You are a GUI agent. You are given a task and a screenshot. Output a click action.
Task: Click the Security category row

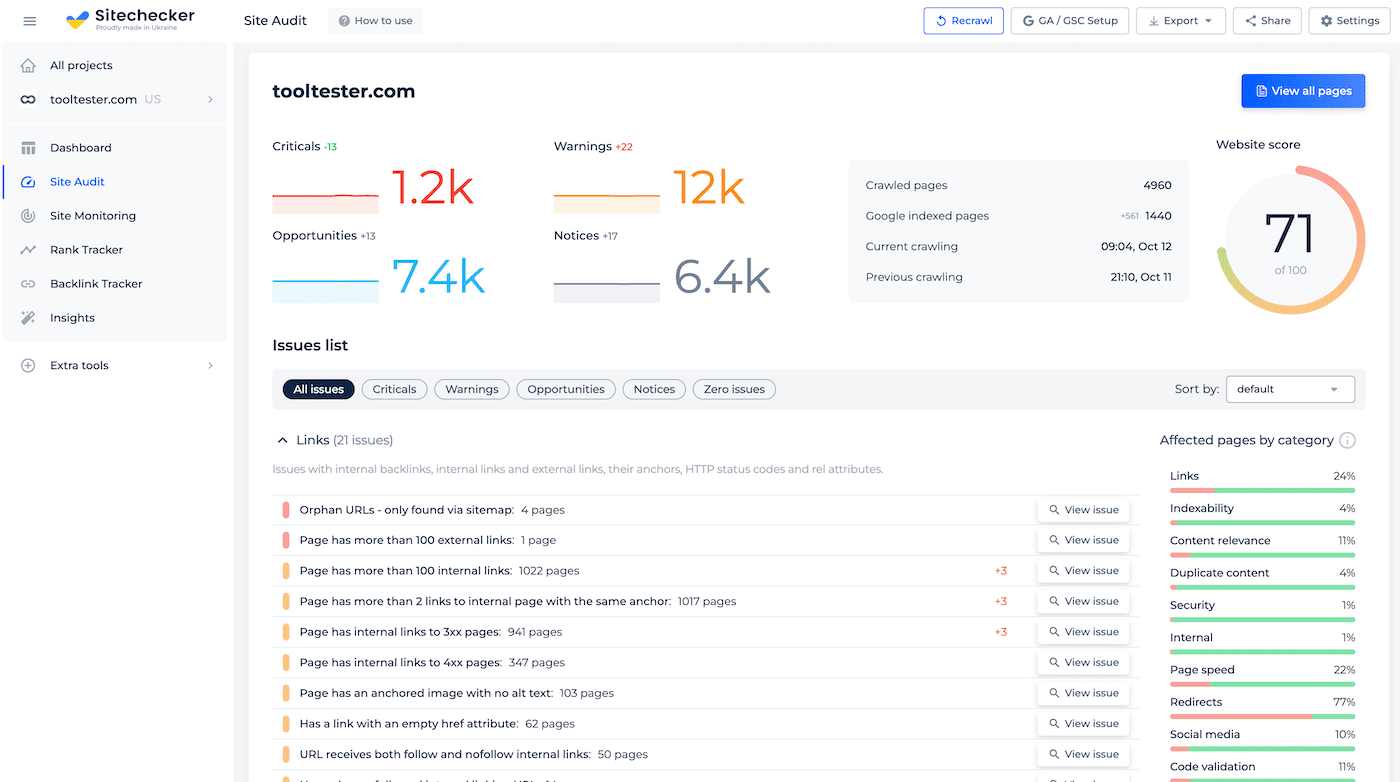tap(1262, 609)
